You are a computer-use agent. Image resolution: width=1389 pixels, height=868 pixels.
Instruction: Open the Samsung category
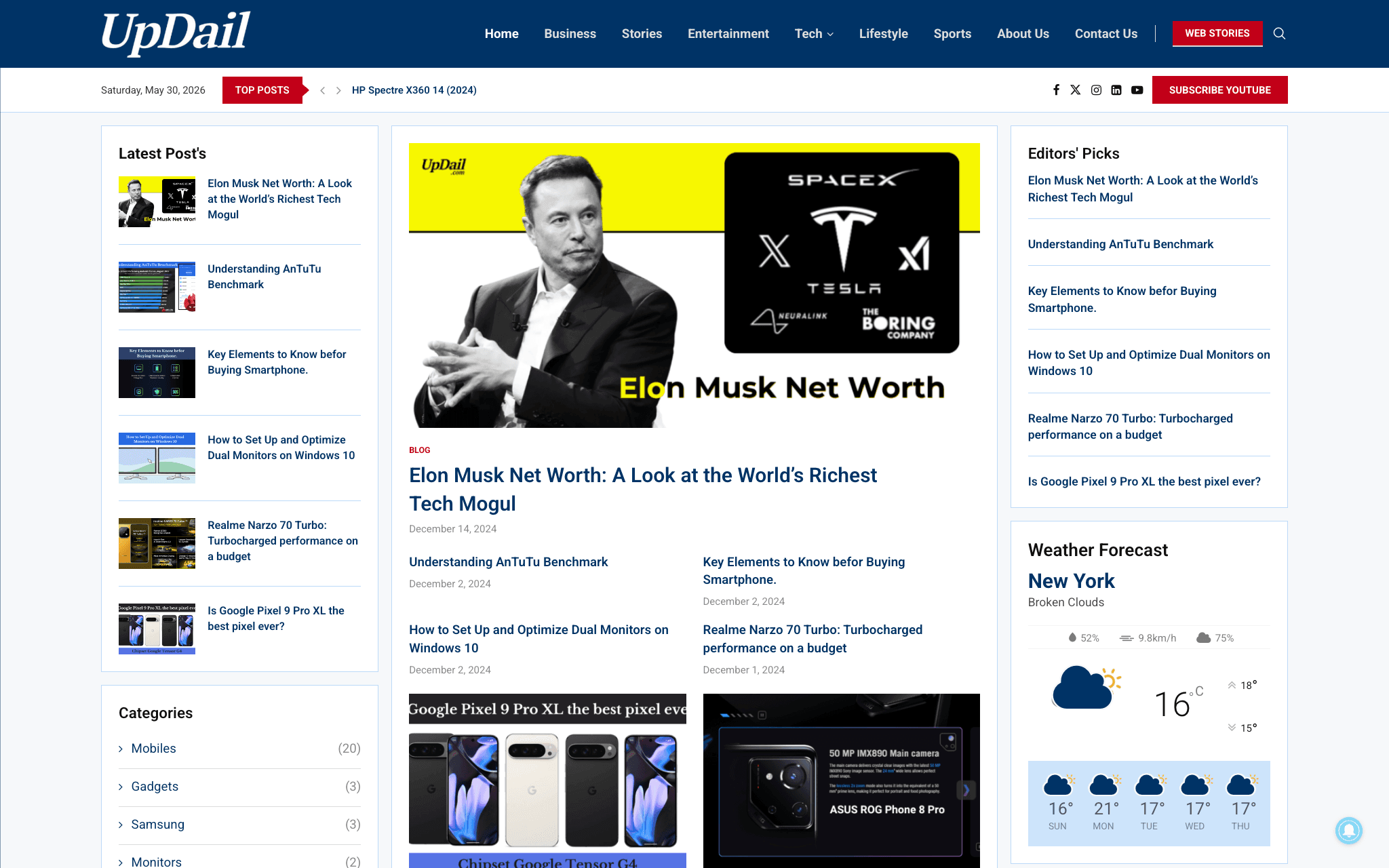click(157, 824)
